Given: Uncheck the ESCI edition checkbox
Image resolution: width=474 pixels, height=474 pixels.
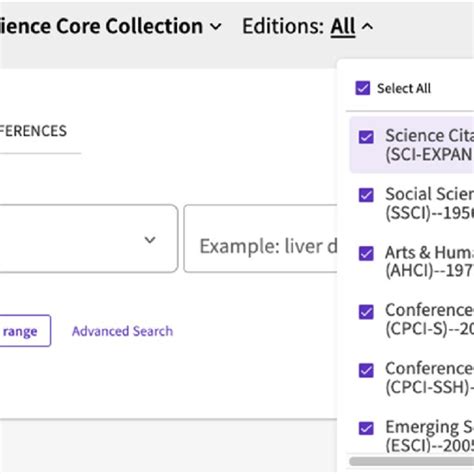Looking at the screenshot, I should click(366, 428).
